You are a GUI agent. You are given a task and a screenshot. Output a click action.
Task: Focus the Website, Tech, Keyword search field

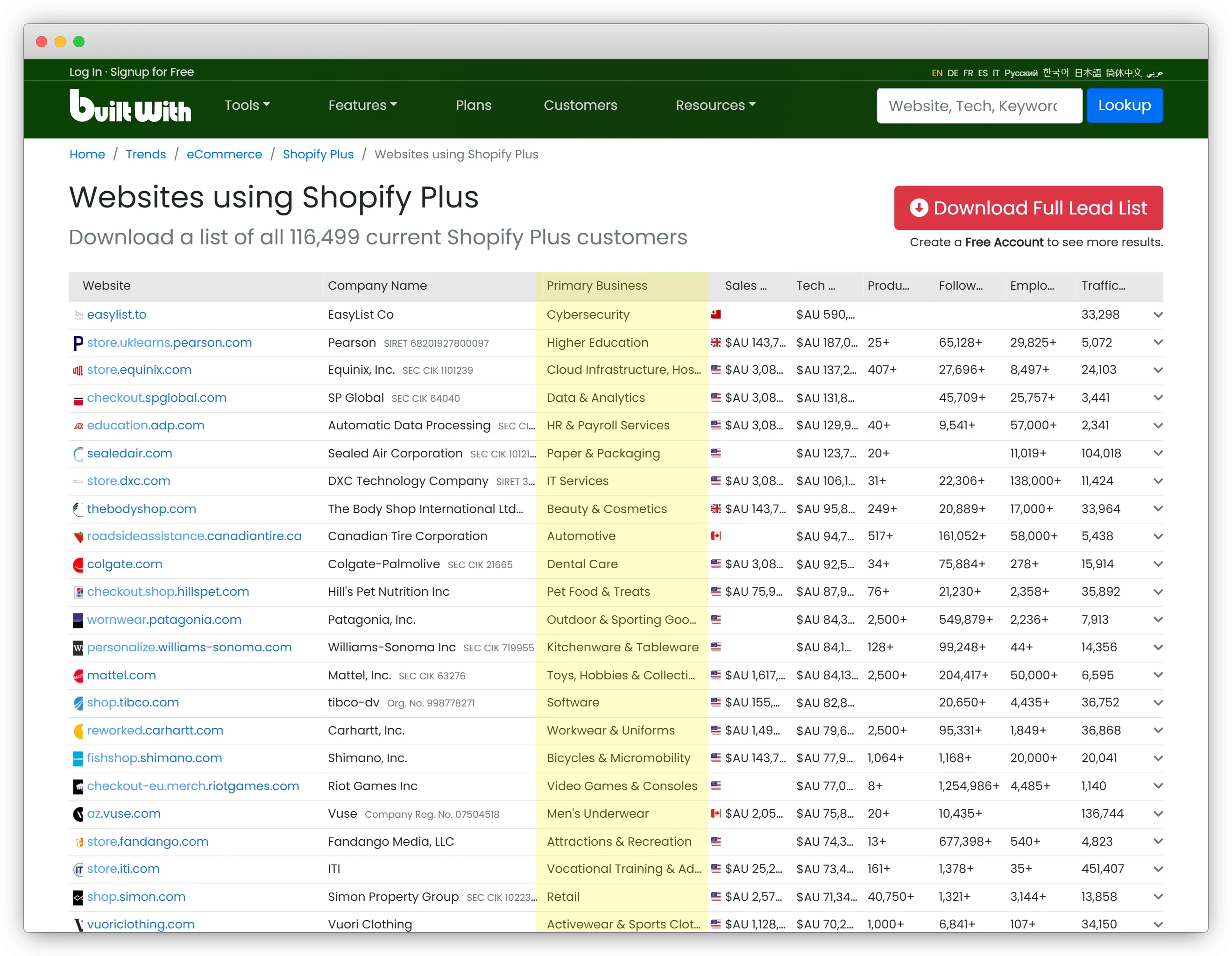click(979, 106)
